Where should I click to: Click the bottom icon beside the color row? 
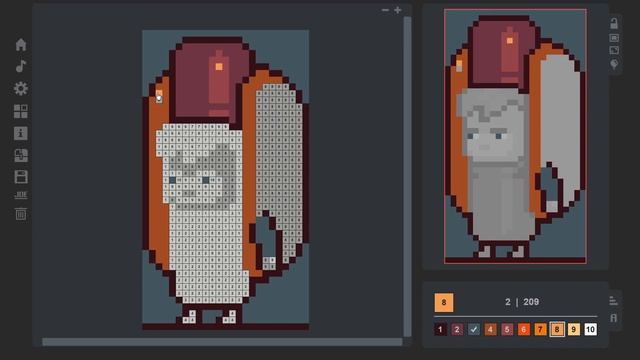613,318
